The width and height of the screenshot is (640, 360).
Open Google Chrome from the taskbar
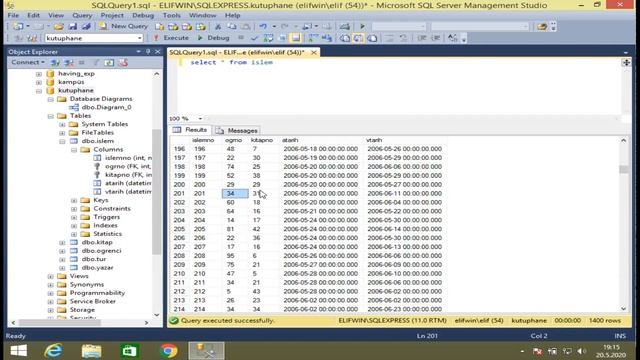click(169, 351)
